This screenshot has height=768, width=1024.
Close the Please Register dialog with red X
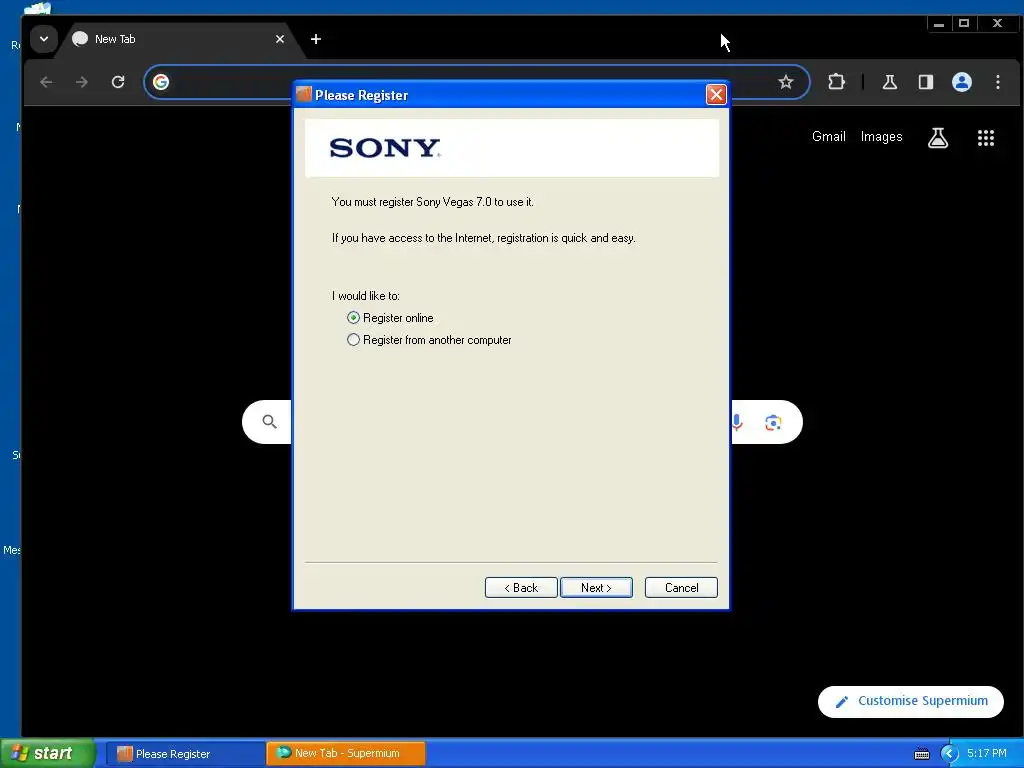[716, 95]
